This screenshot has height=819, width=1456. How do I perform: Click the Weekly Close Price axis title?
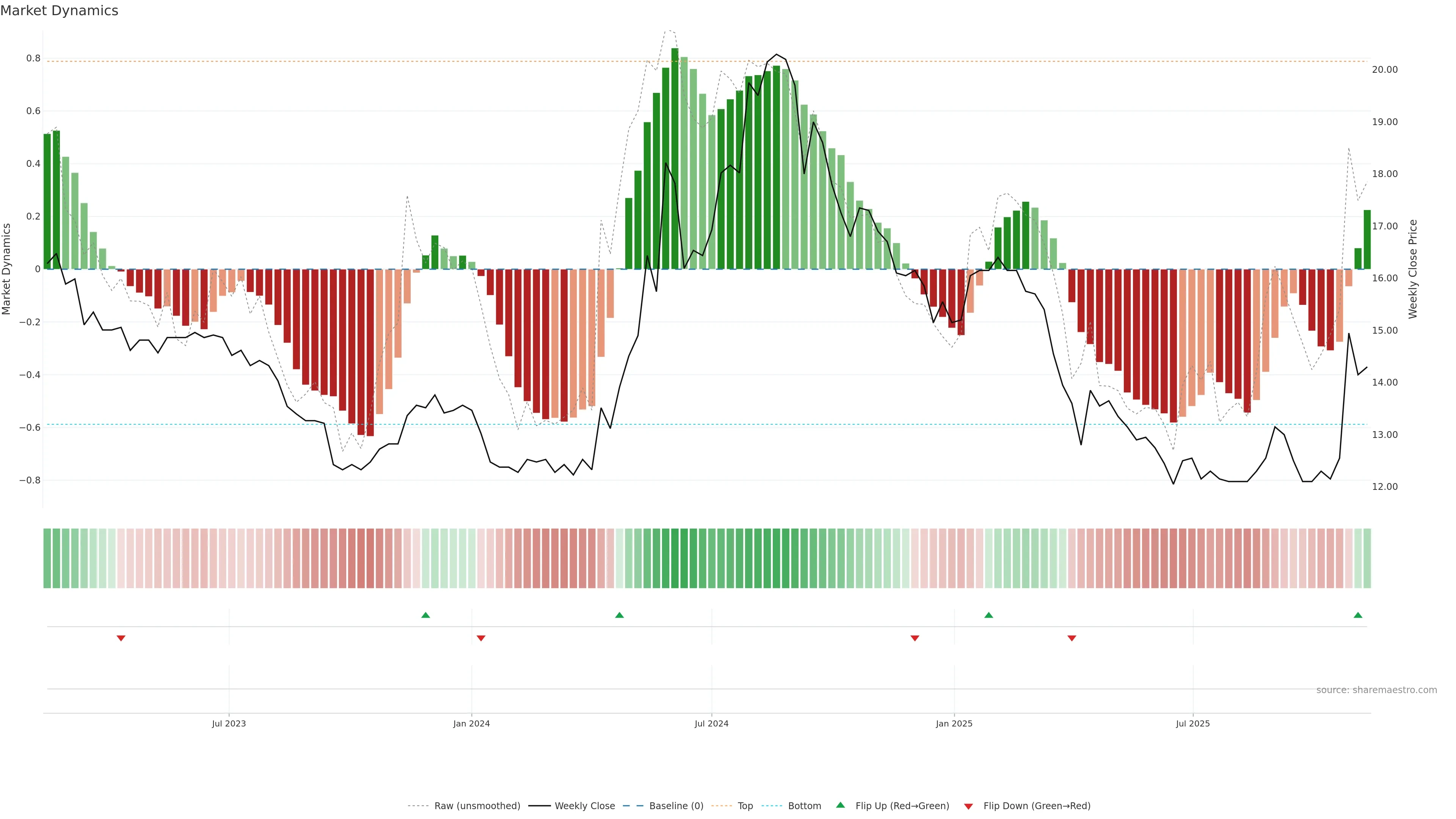point(1412,269)
